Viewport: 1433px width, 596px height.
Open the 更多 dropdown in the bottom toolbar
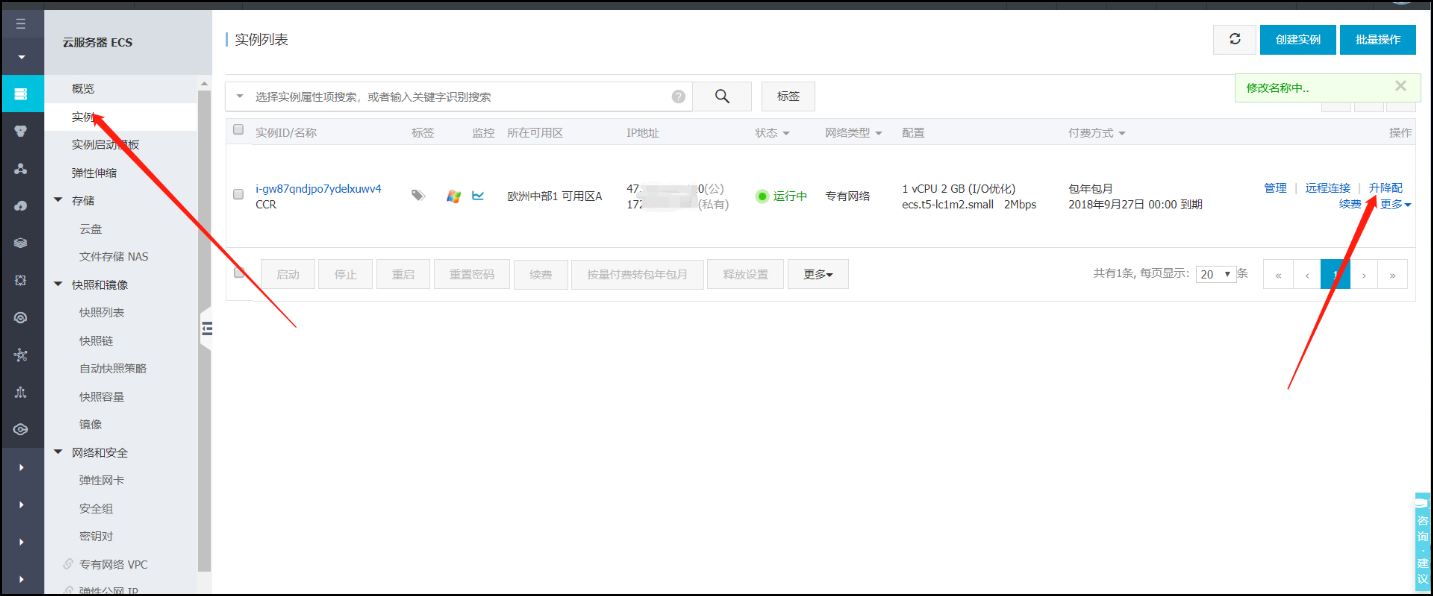click(x=818, y=274)
